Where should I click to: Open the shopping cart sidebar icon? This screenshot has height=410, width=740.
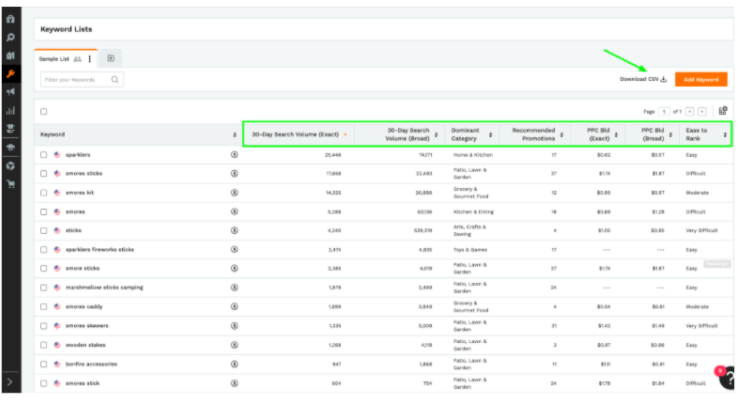(10, 184)
